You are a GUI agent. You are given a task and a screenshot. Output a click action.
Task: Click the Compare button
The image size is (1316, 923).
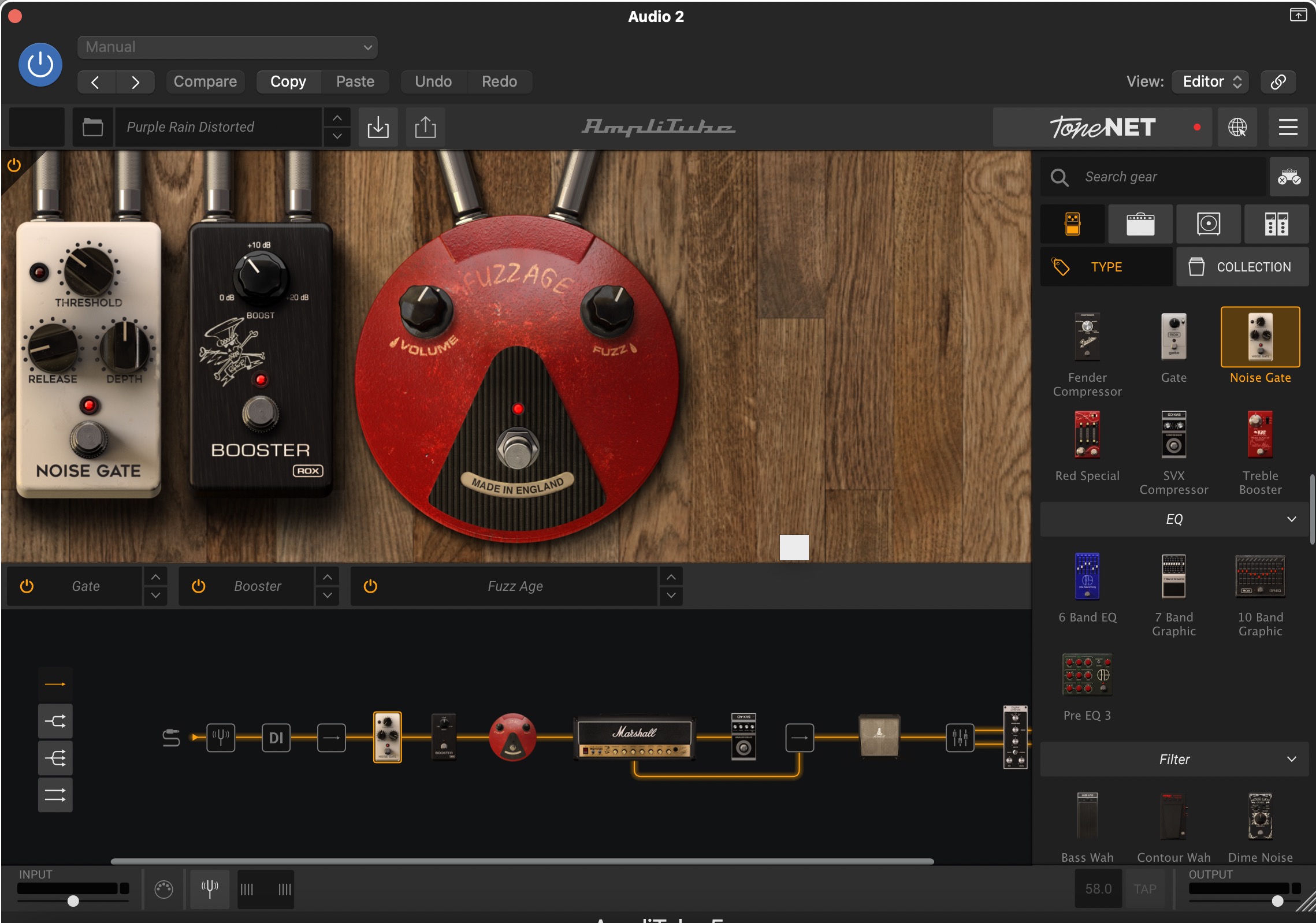point(205,82)
